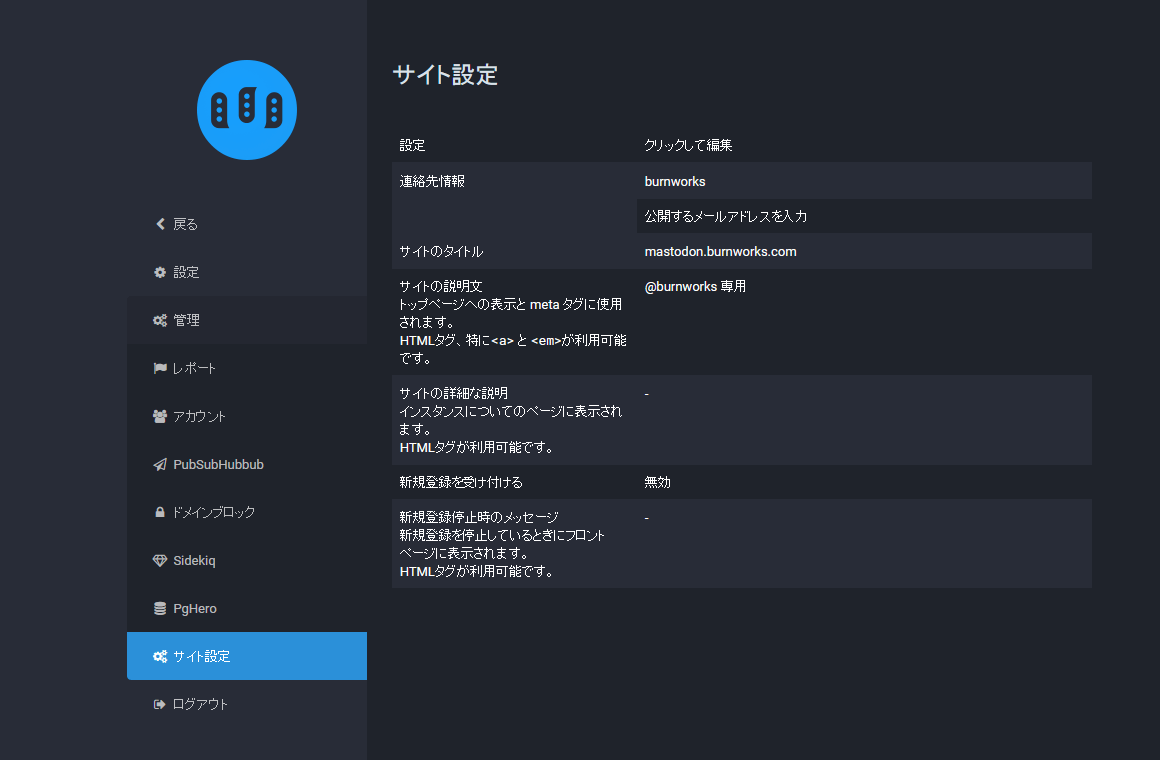Click the logout icon beside ログアウト
This screenshot has height=760, width=1160.
(x=160, y=704)
